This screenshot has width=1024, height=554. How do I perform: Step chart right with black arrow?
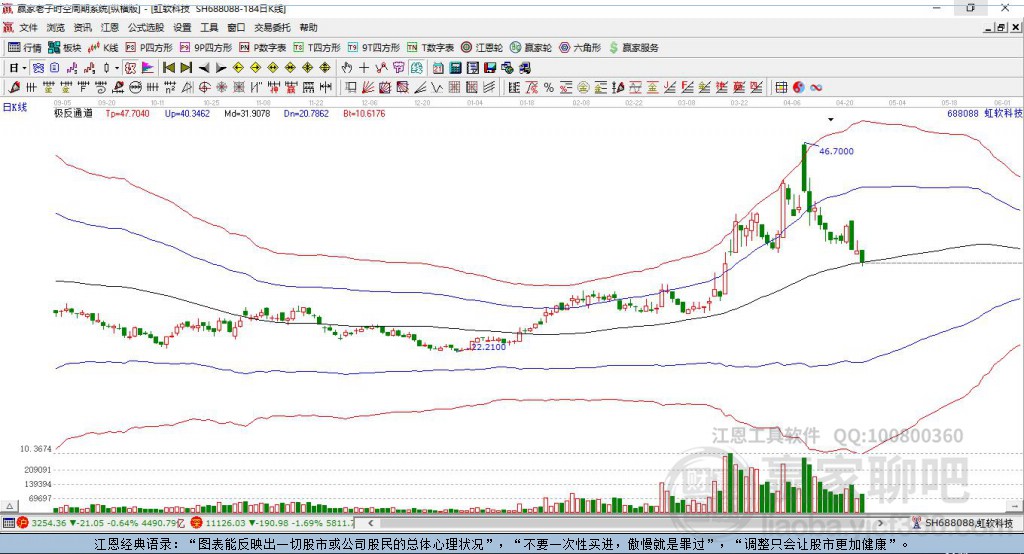pos(221,68)
